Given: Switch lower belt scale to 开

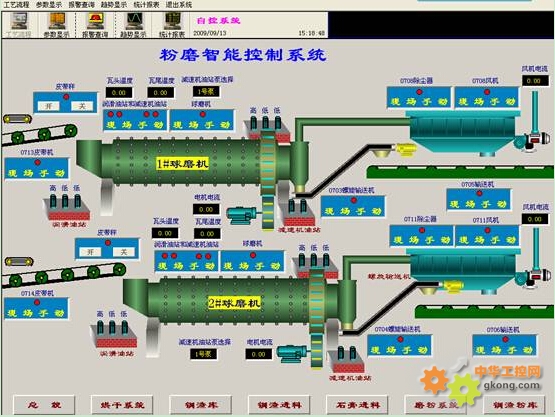Looking at the screenshot, I should [91, 252].
